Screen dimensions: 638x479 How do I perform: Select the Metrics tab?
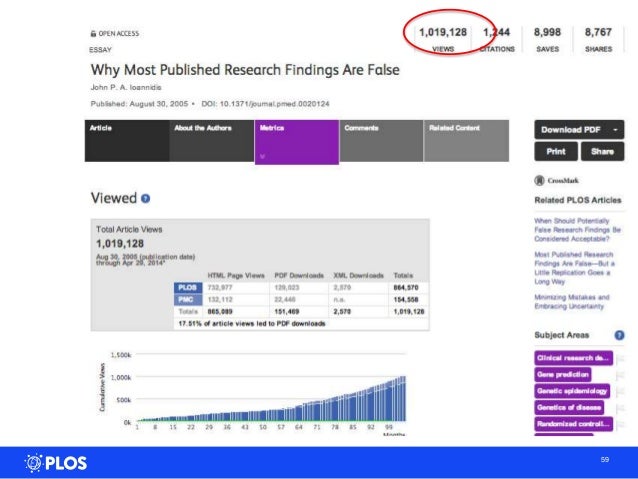pyautogui.click(x=297, y=142)
